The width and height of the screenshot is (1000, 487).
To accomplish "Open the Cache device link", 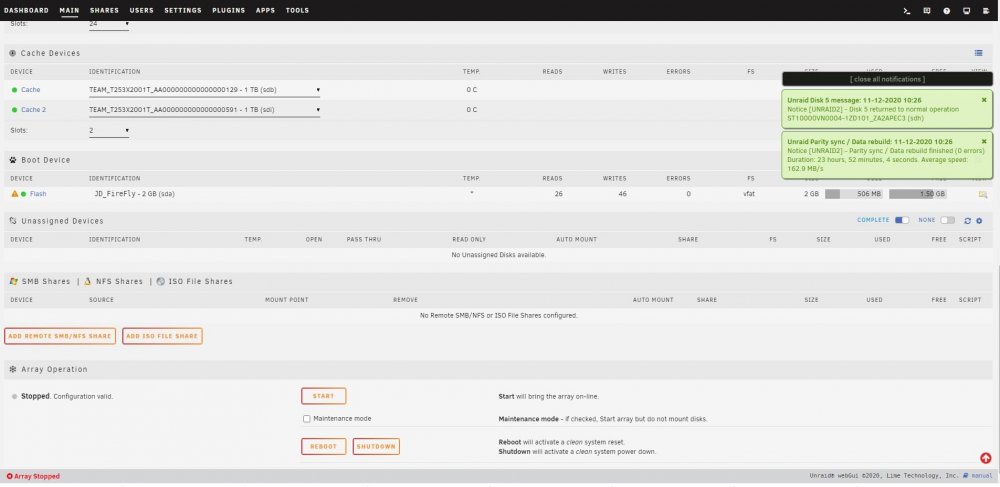I will (x=31, y=90).
